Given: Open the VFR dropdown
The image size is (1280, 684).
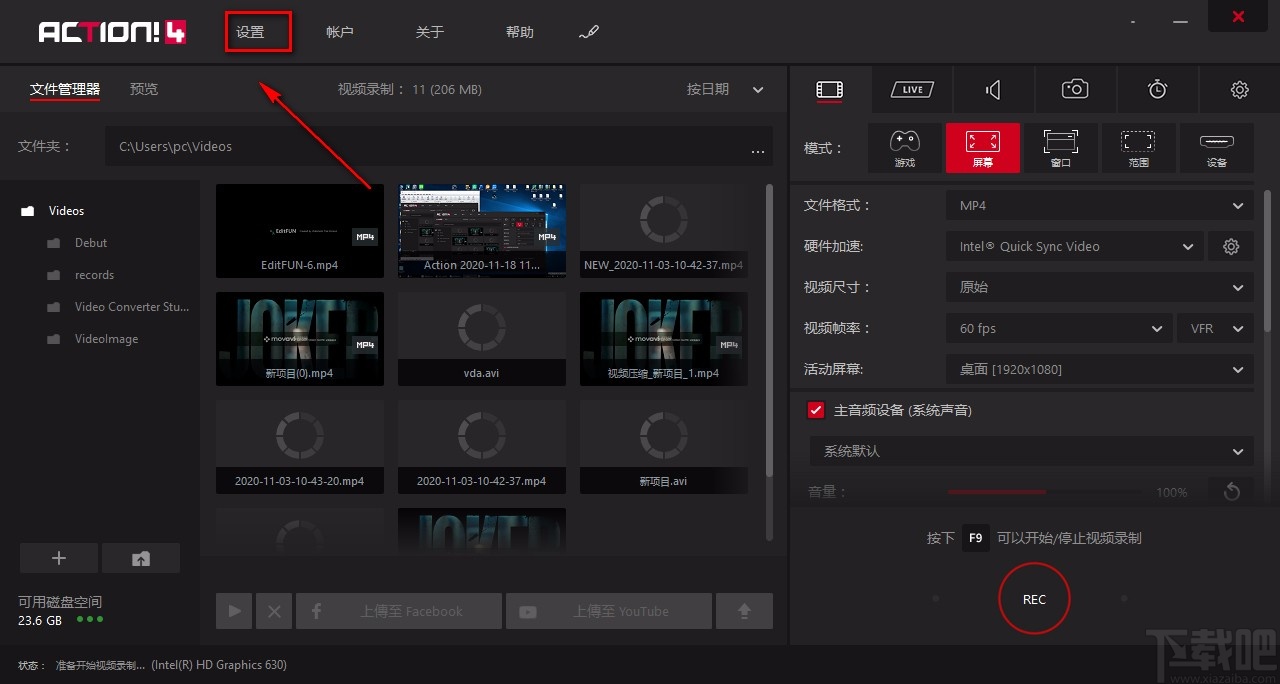Looking at the screenshot, I should point(1215,328).
